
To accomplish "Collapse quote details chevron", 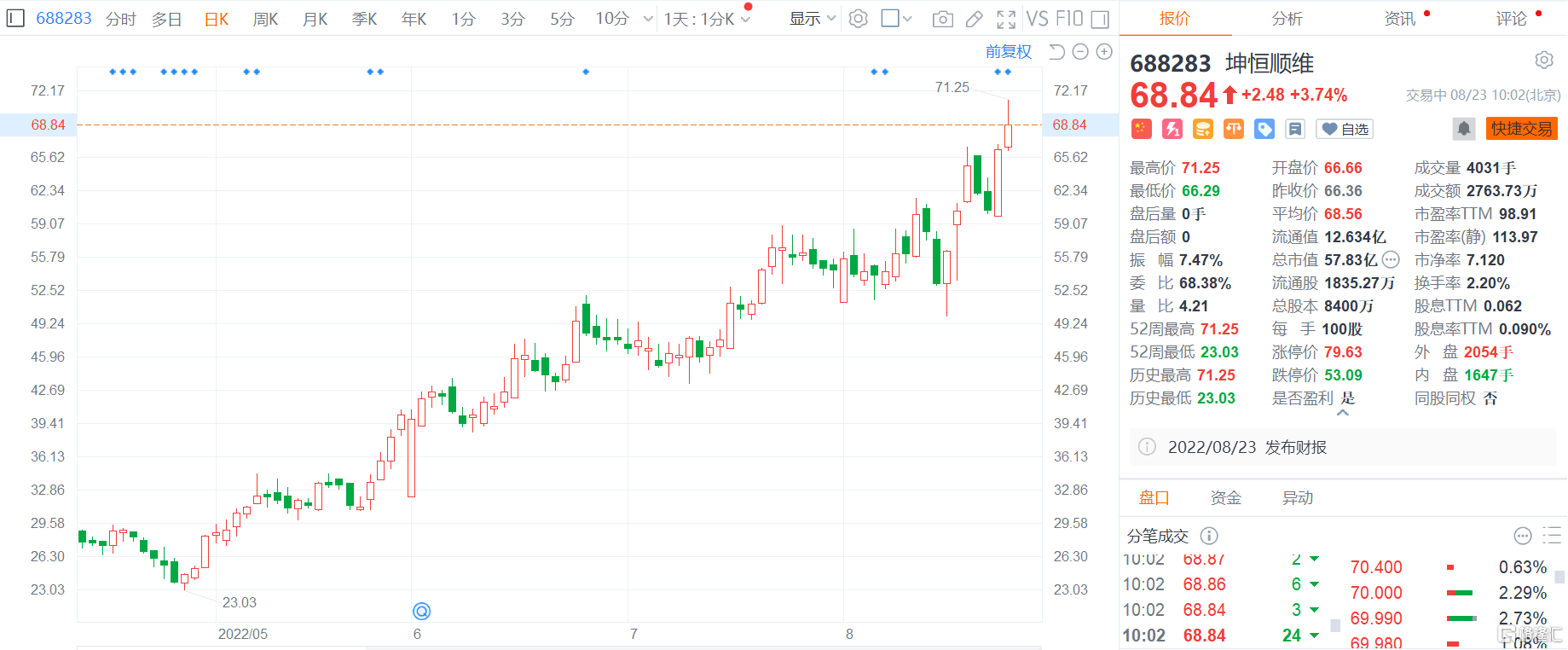I will [x=1343, y=413].
